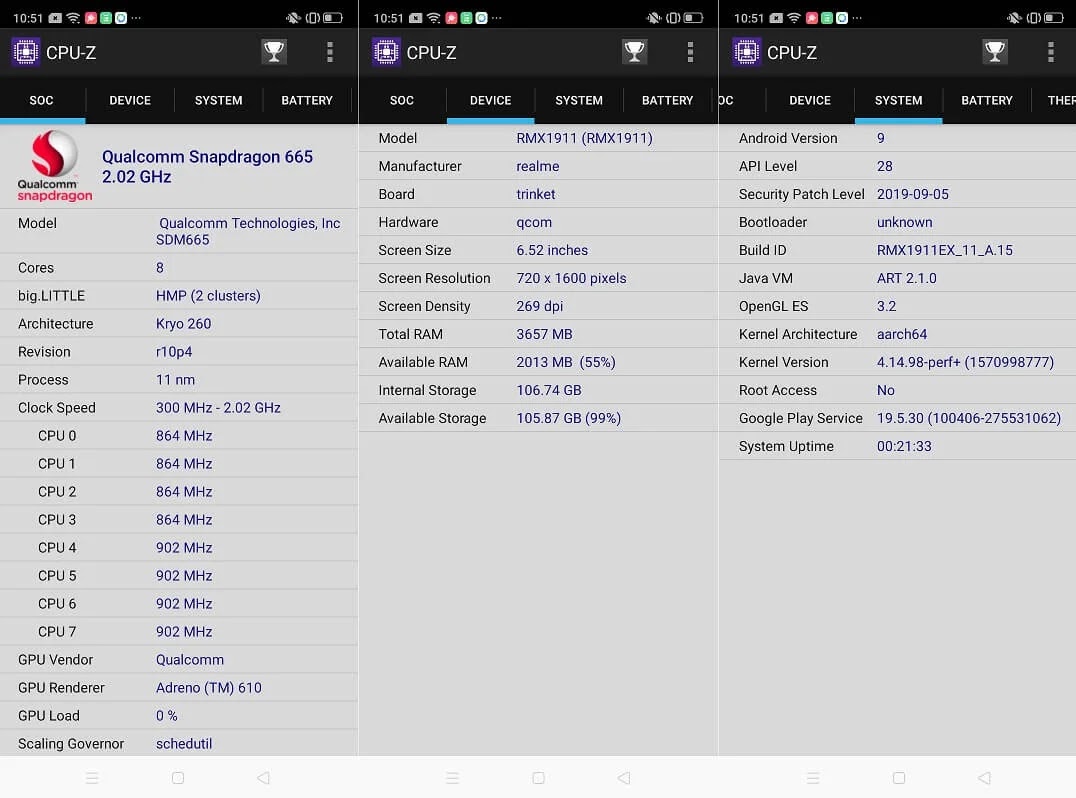1076x798 pixels.
Task: Switch to DEVICE tab in right screen
Action: (x=810, y=100)
